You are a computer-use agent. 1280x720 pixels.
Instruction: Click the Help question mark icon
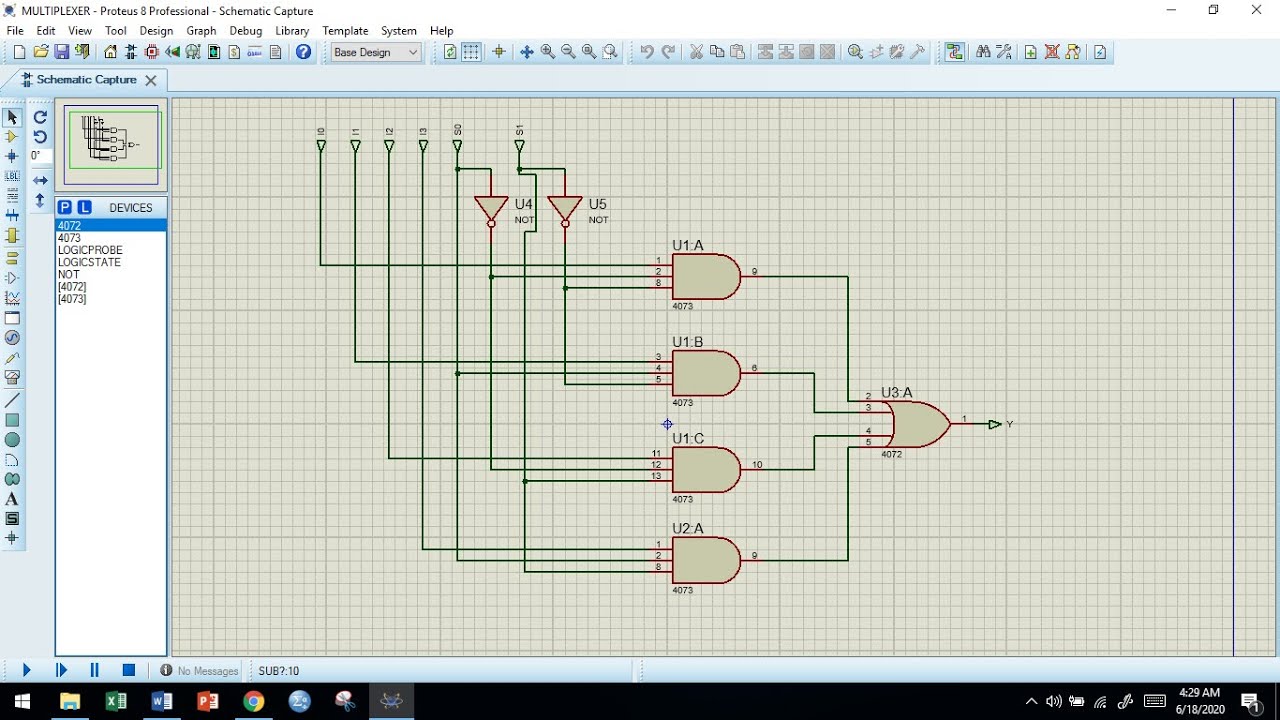(304, 52)
